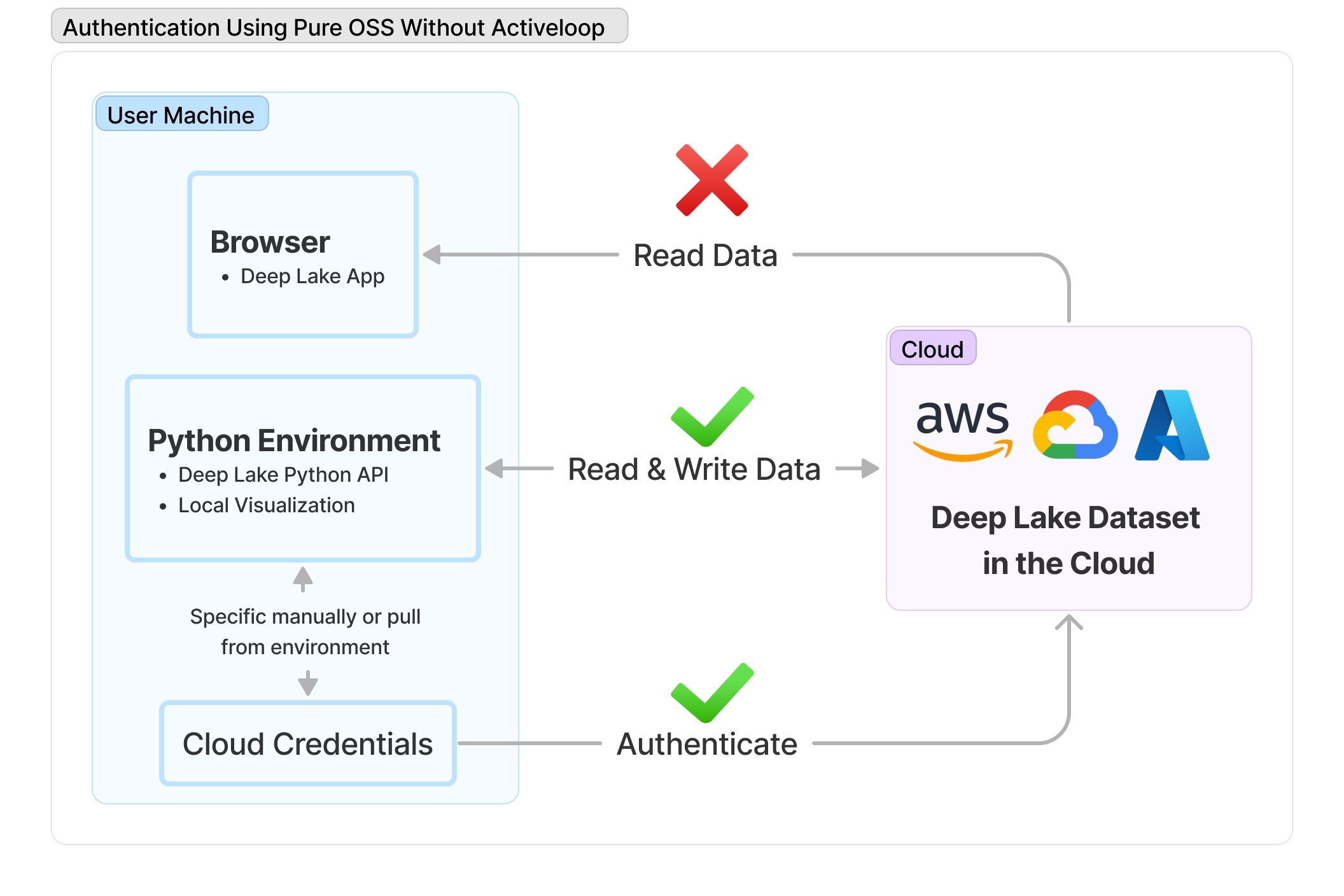1344x896 pixels.
Task: Click the green checkmark above Read & Write Data
Action: click(x=711, y=417)
